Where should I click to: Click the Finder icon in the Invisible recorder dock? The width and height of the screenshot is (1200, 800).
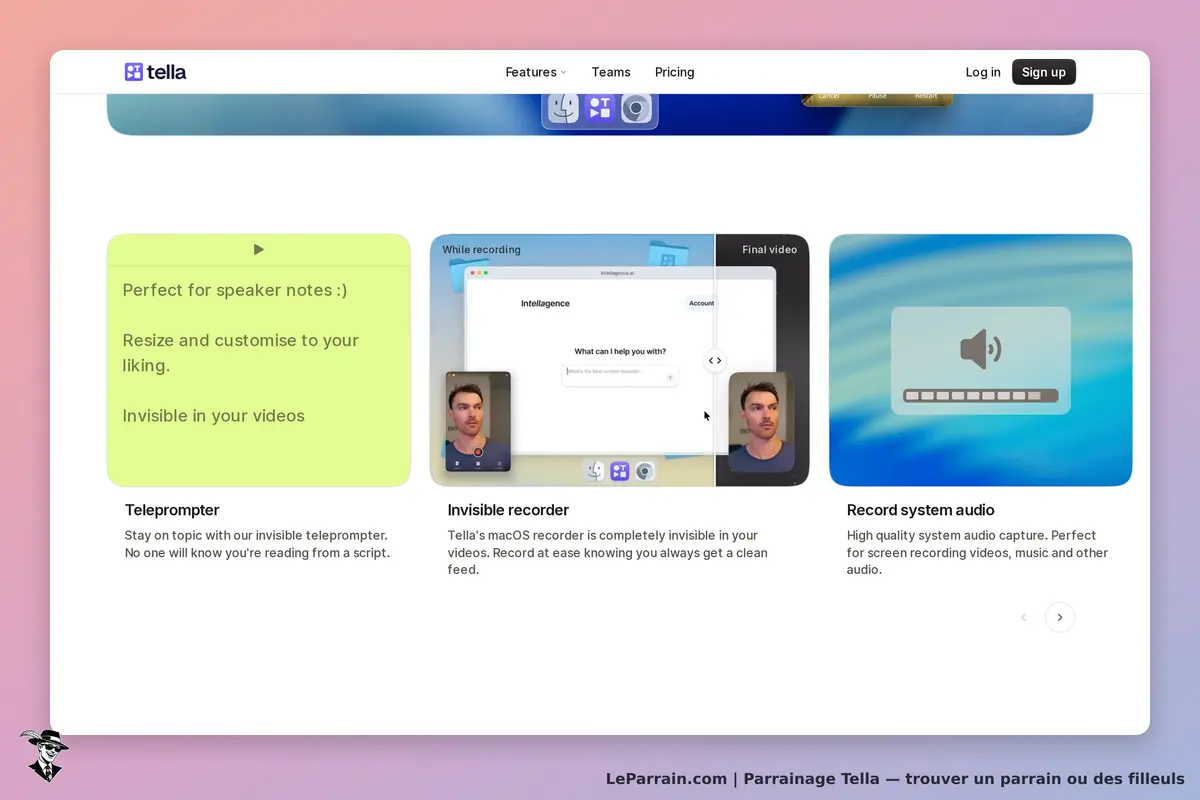coord(596,471)
